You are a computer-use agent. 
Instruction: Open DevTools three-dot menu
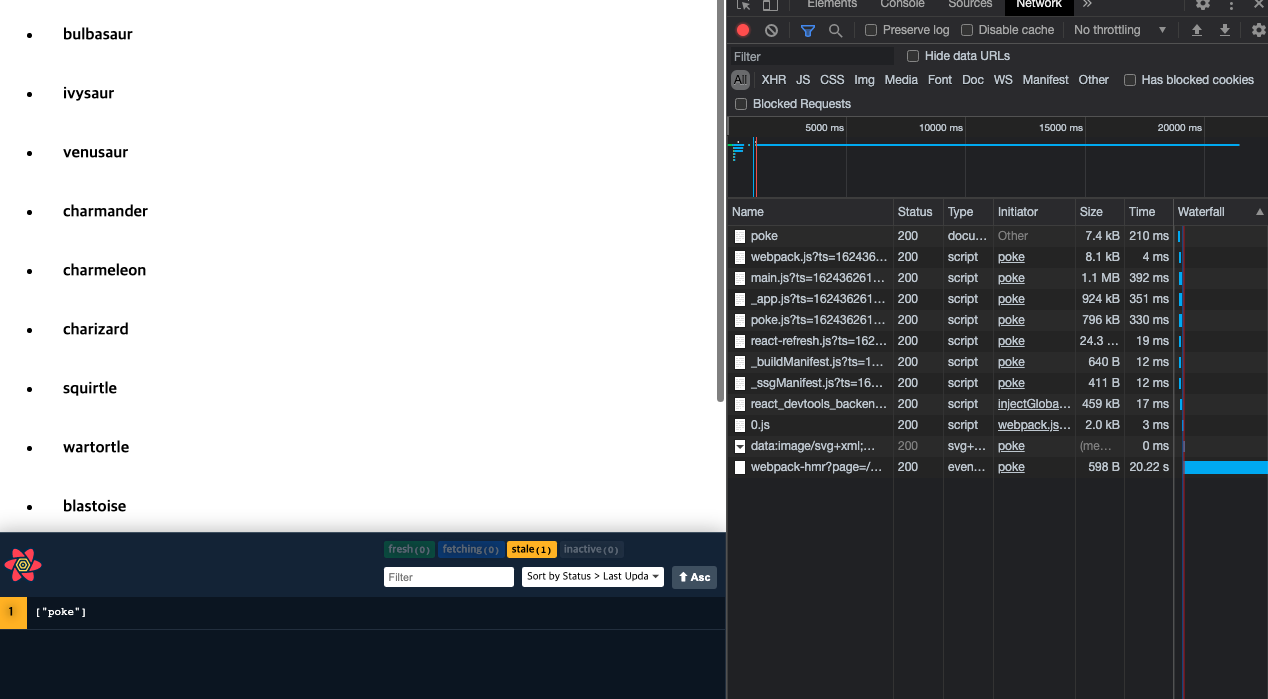pyautogui.click(x=1231, y=4)
